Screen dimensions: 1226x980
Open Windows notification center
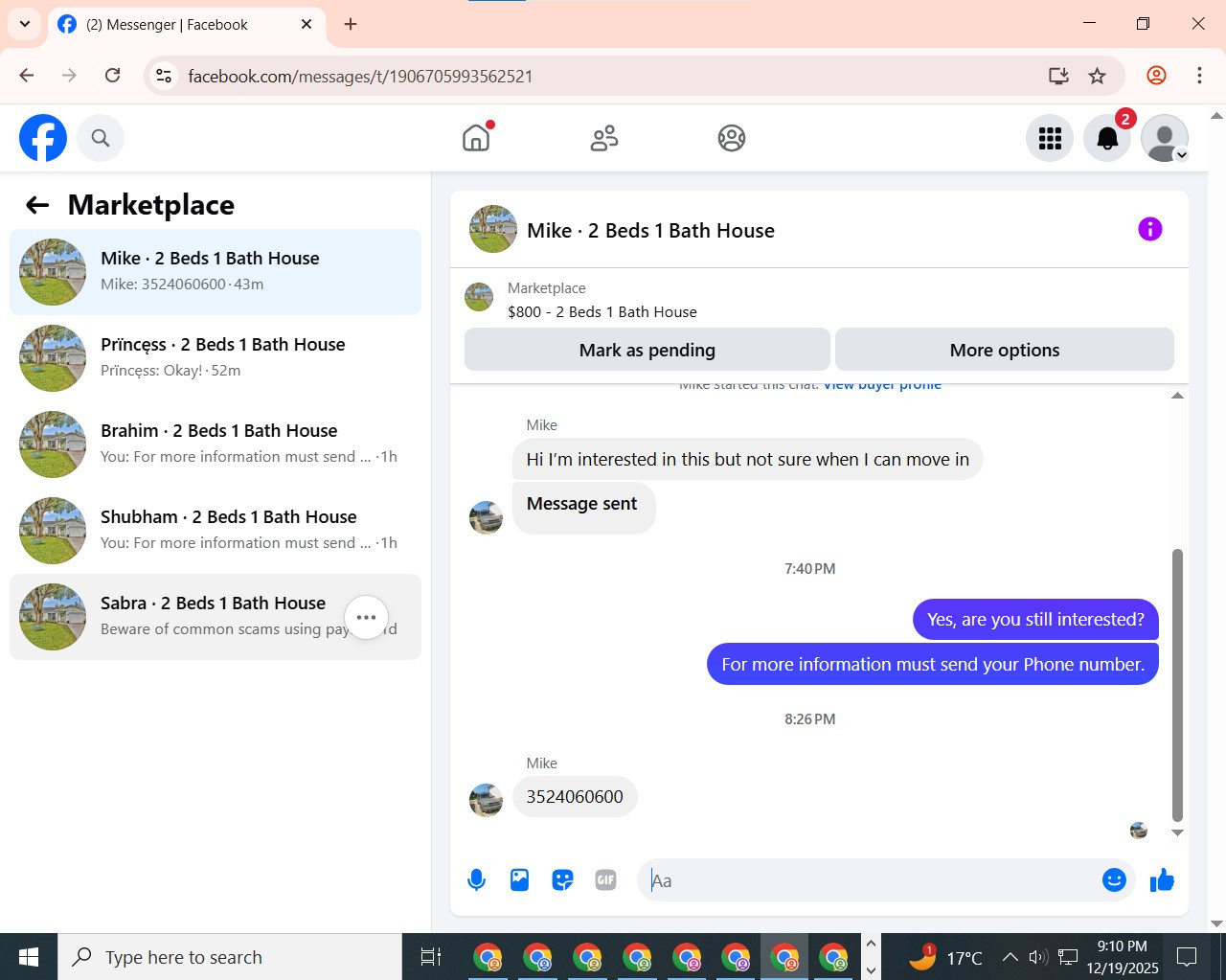tap(1187, 957)
